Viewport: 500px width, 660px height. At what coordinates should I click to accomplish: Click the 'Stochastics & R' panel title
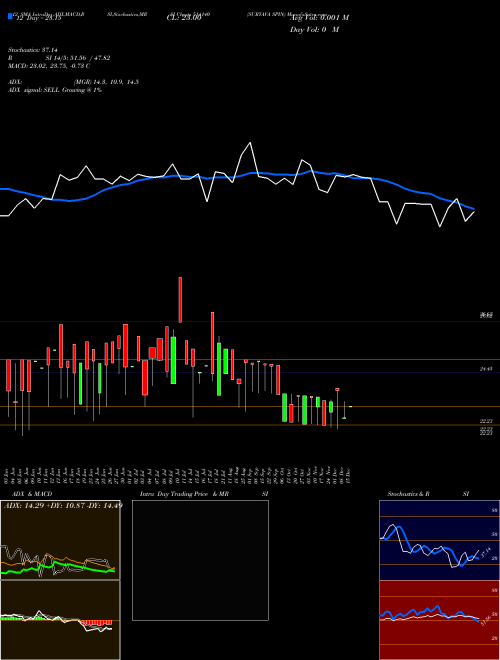click(x=408, y=494)
